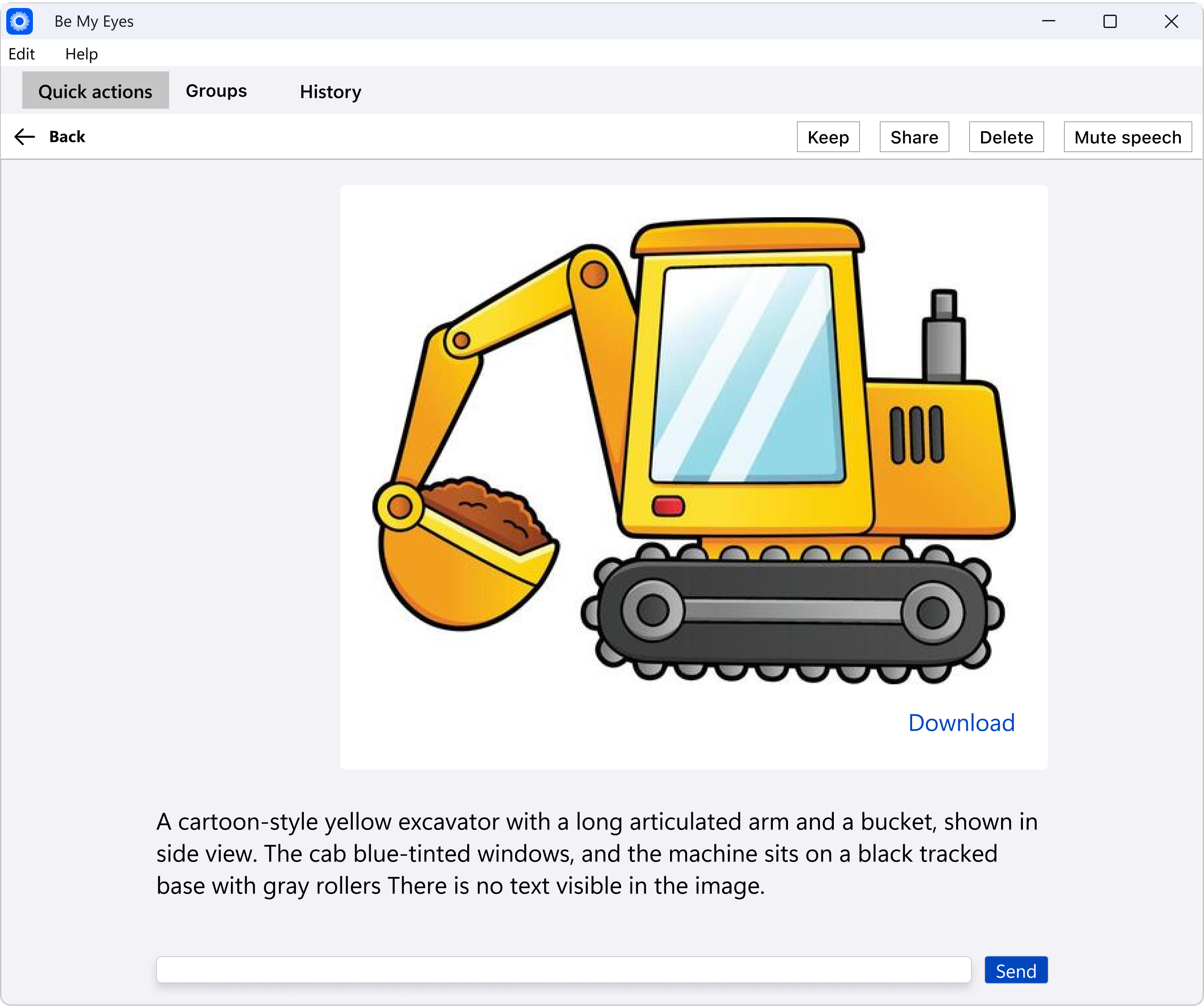The width and height of the screenshot is (1204, 1006).
Task: Download the excavator image
Action: click(x=962, y=723)
